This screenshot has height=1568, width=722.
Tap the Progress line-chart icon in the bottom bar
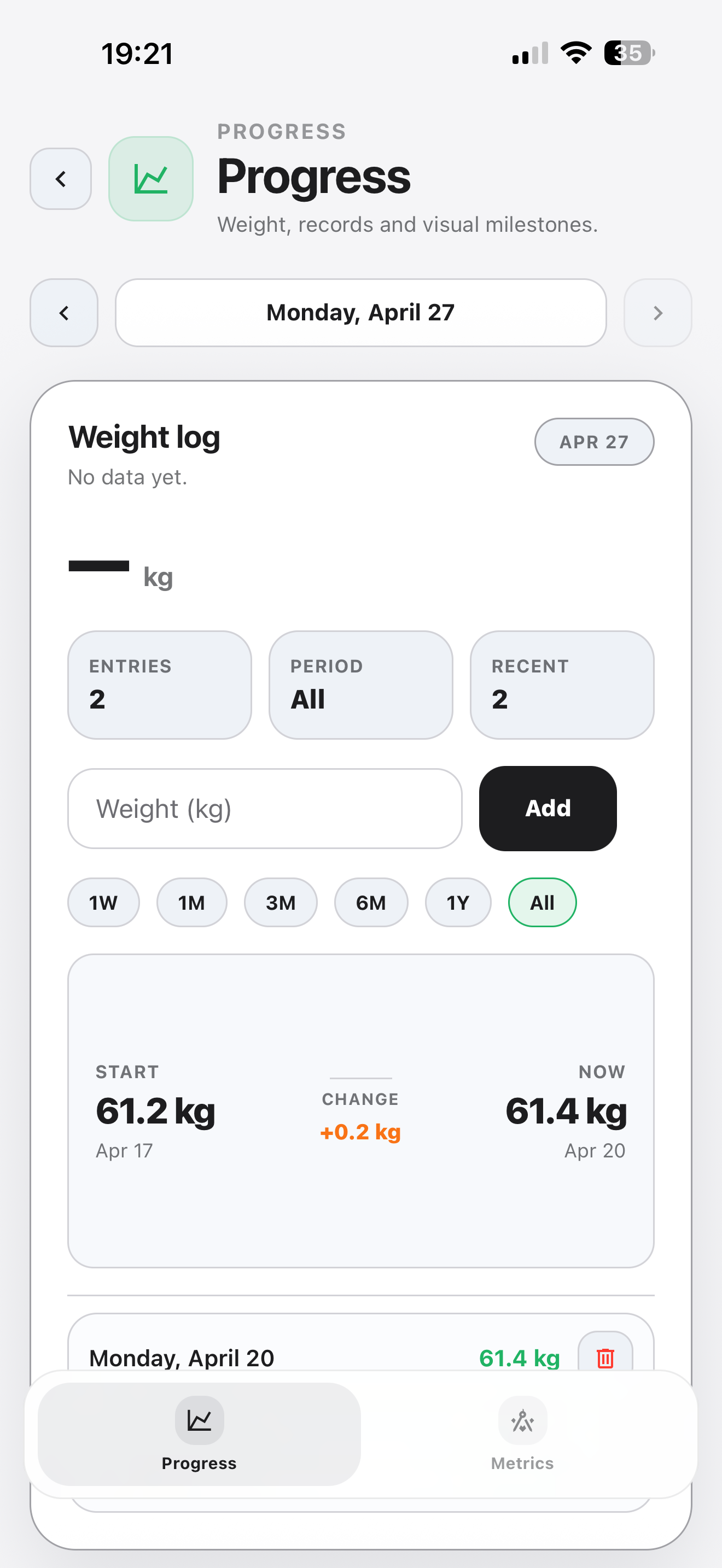(199, 1420)
